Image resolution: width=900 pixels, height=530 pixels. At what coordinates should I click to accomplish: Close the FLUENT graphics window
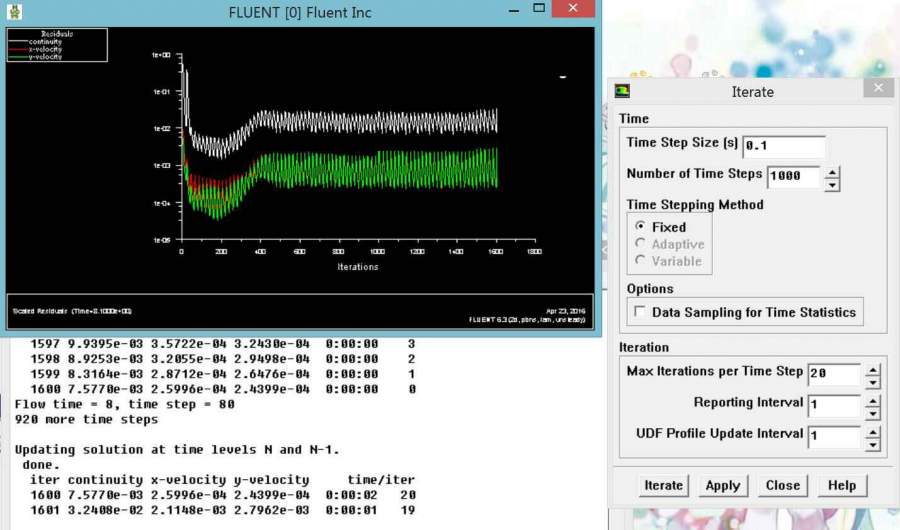pyautogui.click(x=573, y=8)
